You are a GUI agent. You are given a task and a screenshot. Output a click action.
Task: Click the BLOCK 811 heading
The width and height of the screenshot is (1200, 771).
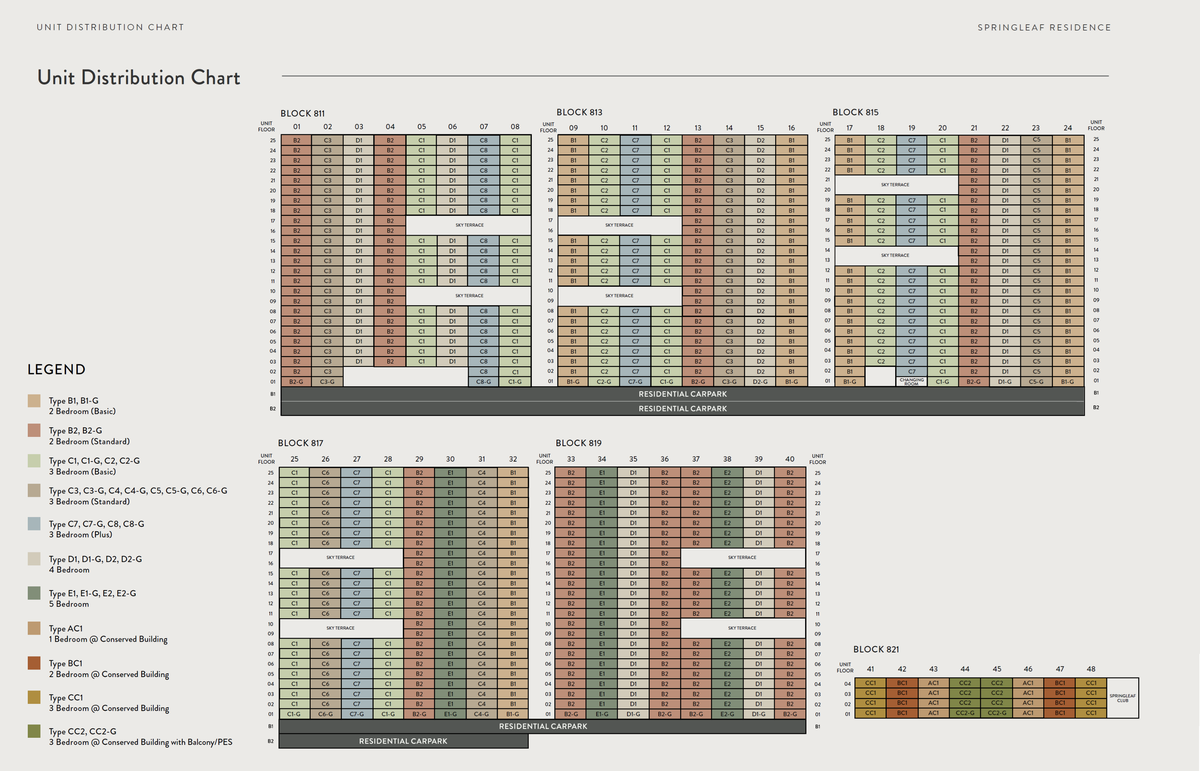(x=302, y=113)
